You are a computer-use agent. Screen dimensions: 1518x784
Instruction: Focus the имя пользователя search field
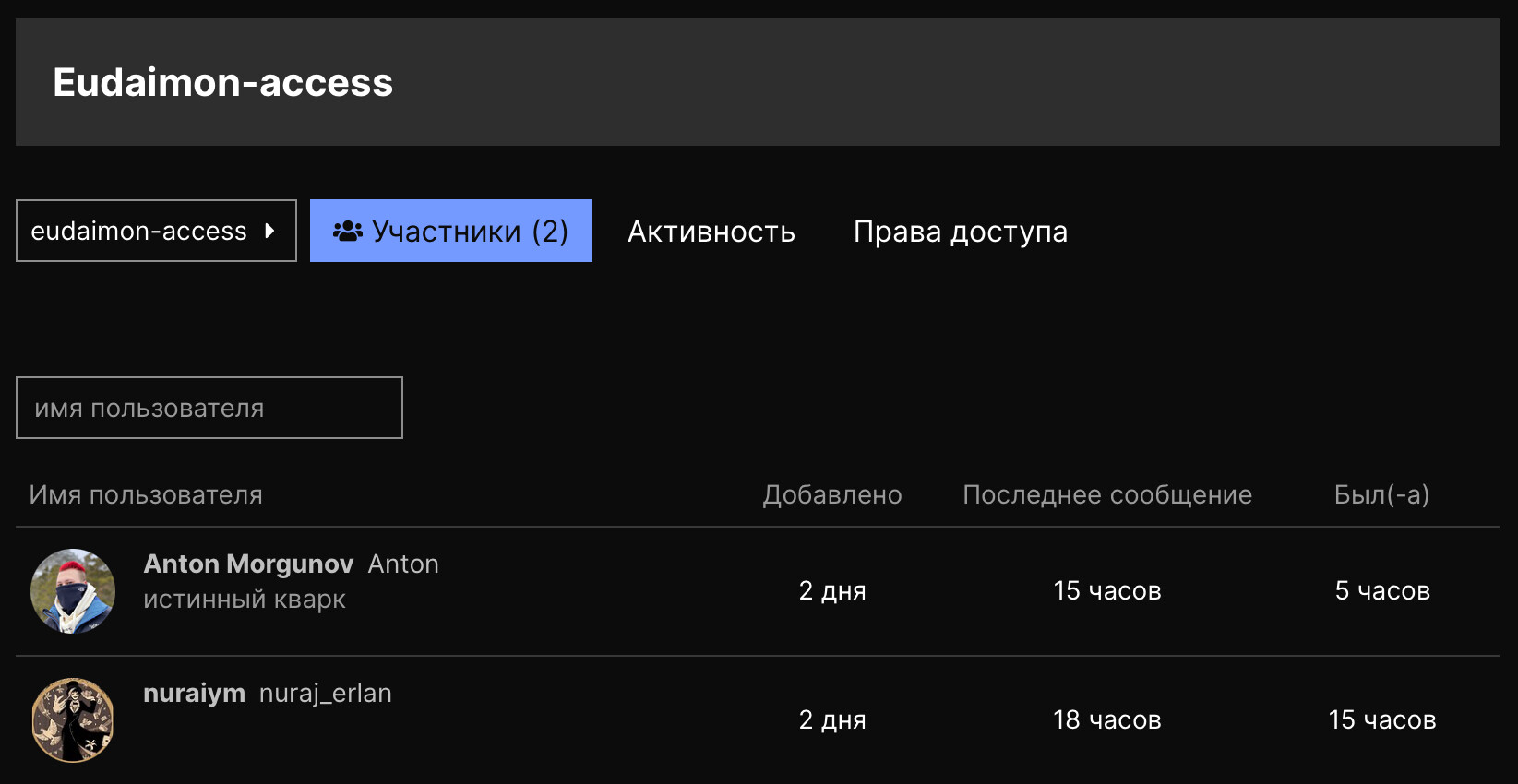(x=209, y=408)
